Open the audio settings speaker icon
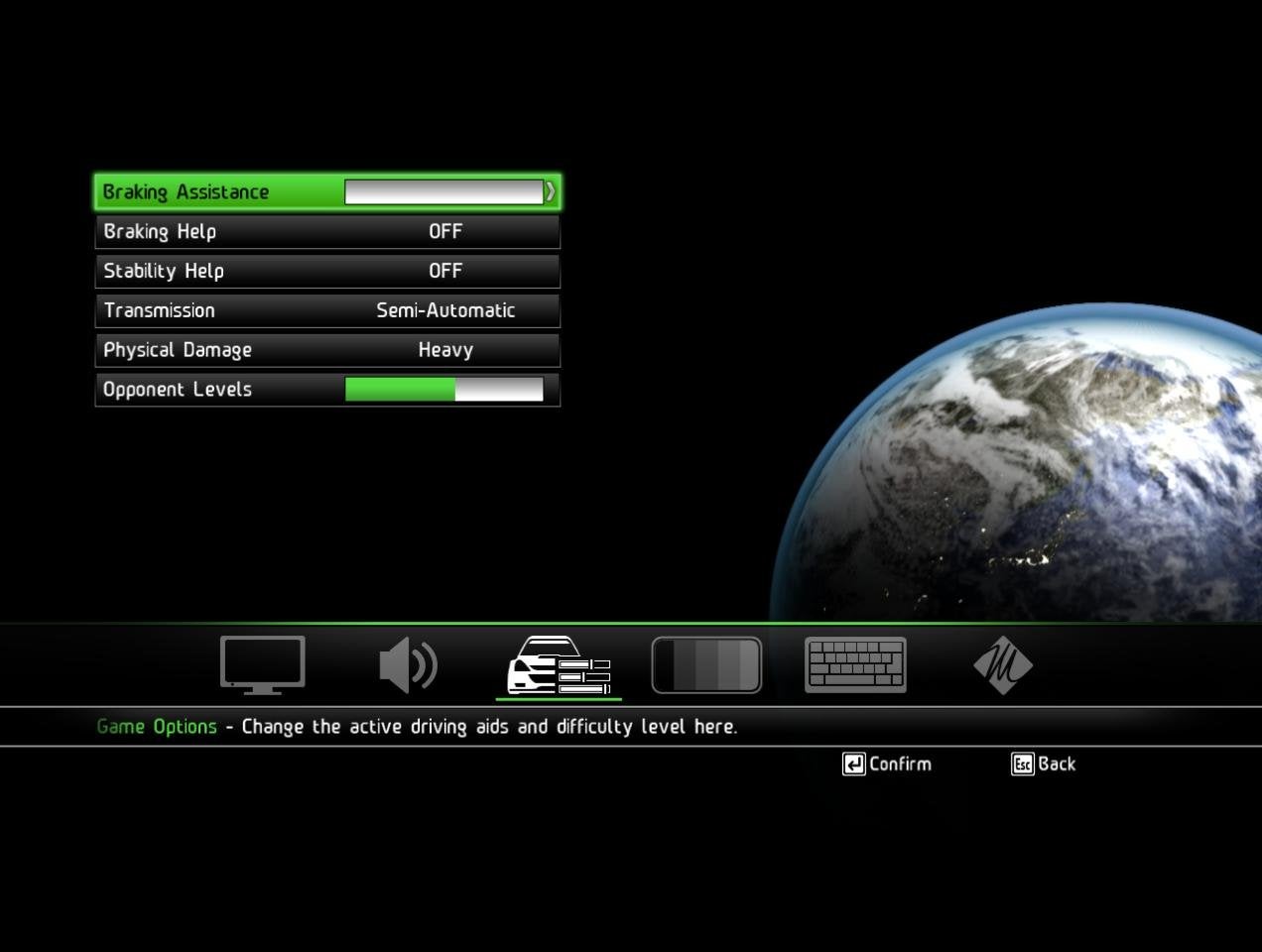The height and width of the screenshot is (952, 1262). click(x=408, y=665)
